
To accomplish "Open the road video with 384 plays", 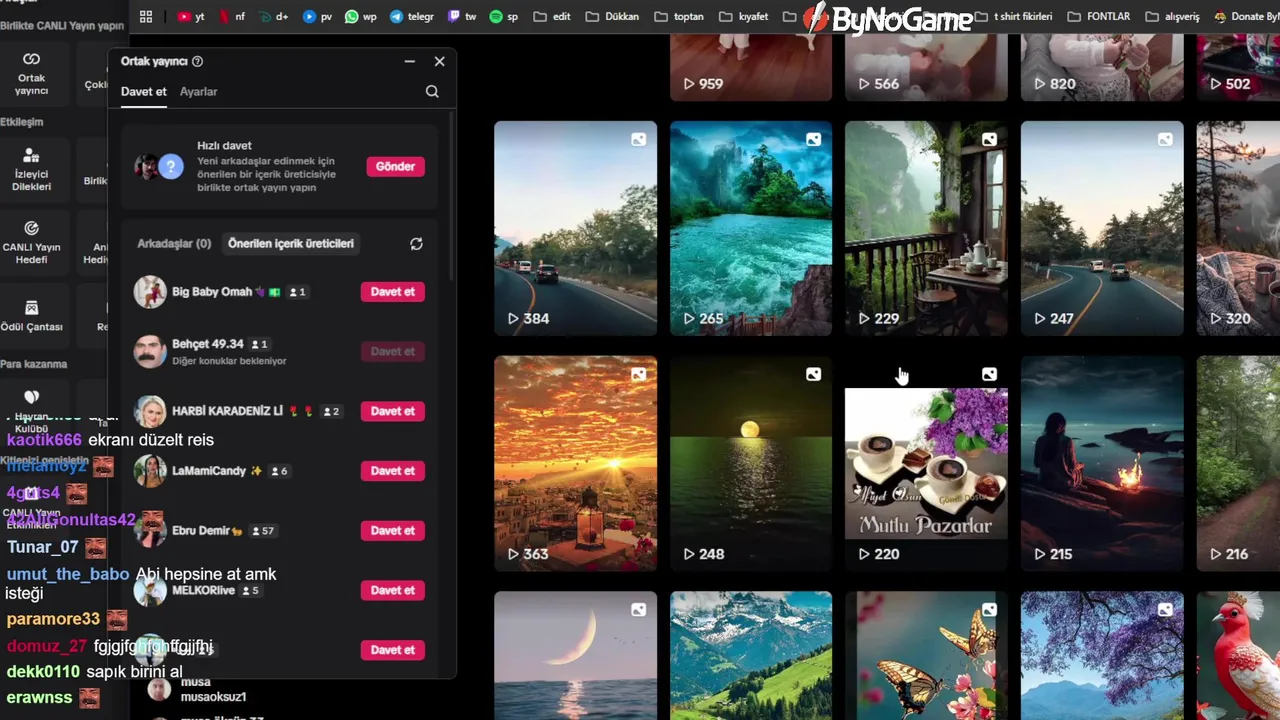I will point(575,229).
